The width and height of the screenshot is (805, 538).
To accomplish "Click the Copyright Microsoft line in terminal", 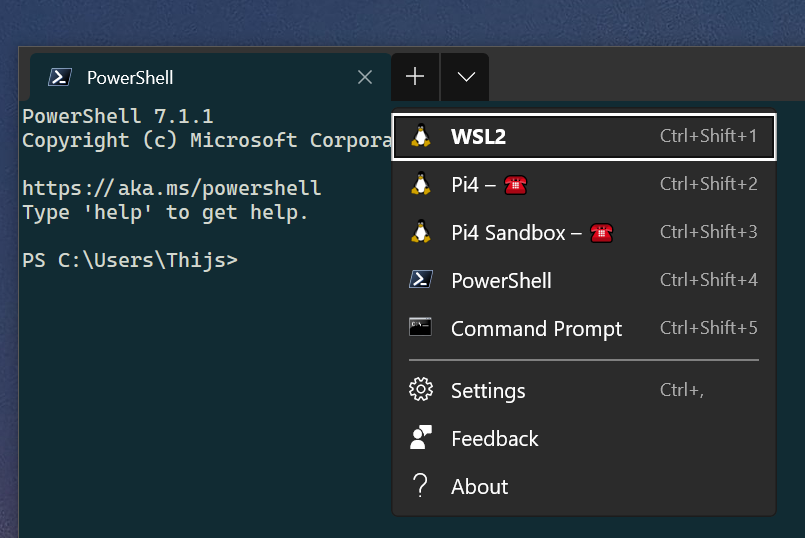I will pyautogui.click(x=207, y=141).
